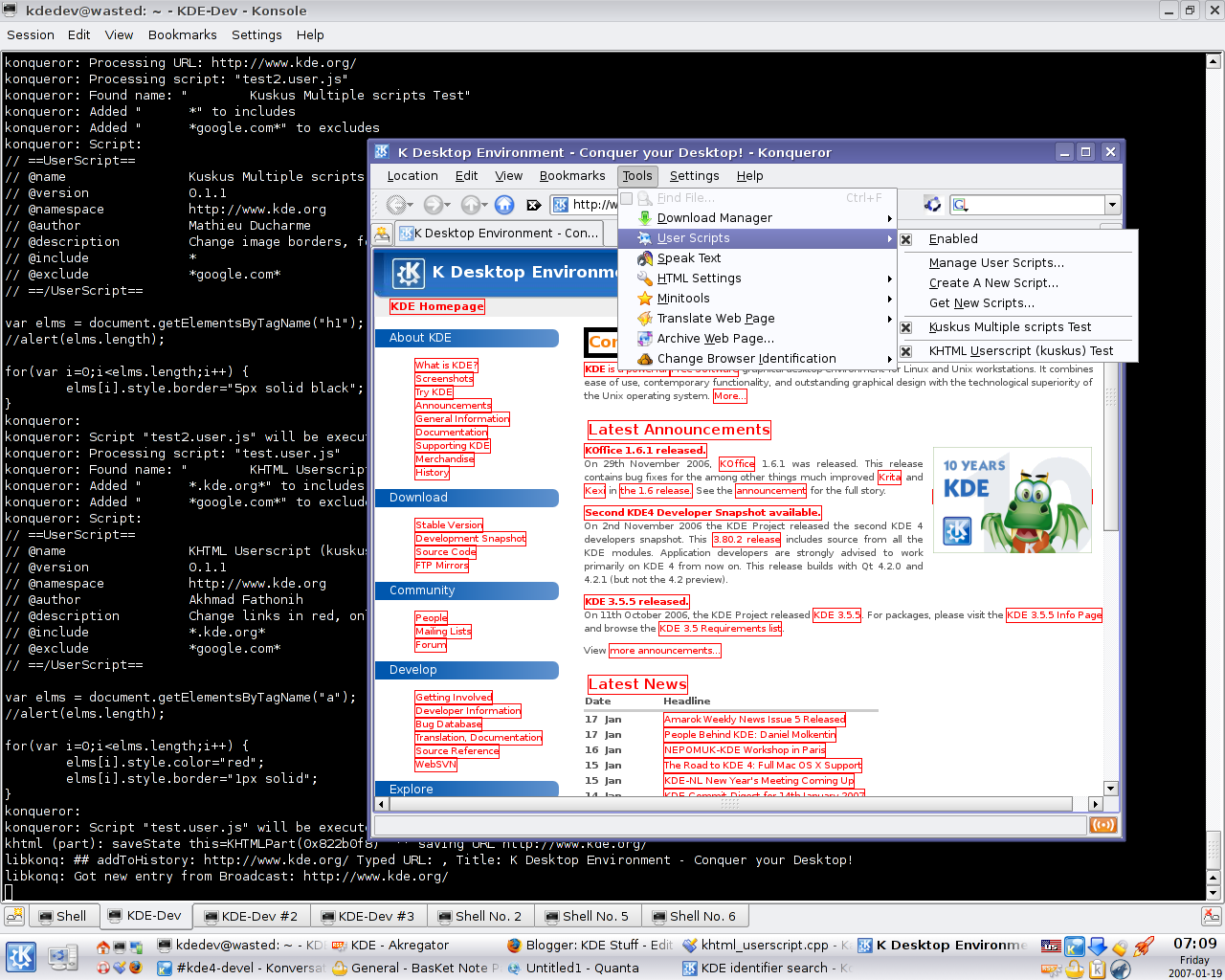Screen dimensions: 1225x980
Task: Close the current Konsole session with the red tab bar icon
Action: tap(1212, 916)
